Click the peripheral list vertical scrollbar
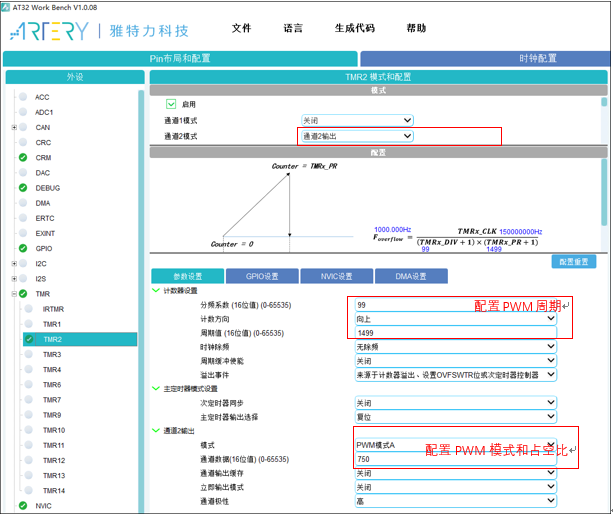This screenshot has width=613, height=517. (x=141, y=301)
